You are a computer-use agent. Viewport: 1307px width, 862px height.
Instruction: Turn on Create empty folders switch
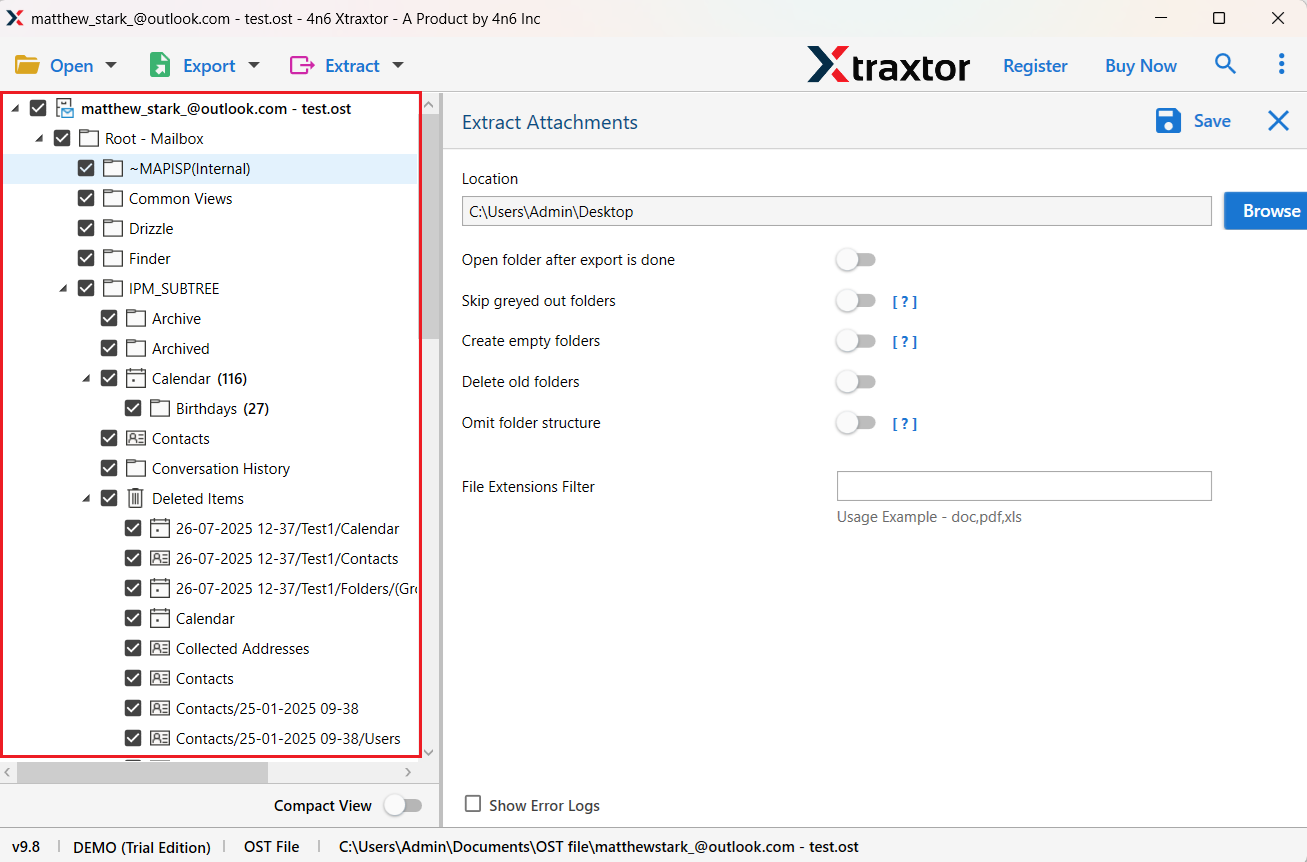(x=856, y=341)
